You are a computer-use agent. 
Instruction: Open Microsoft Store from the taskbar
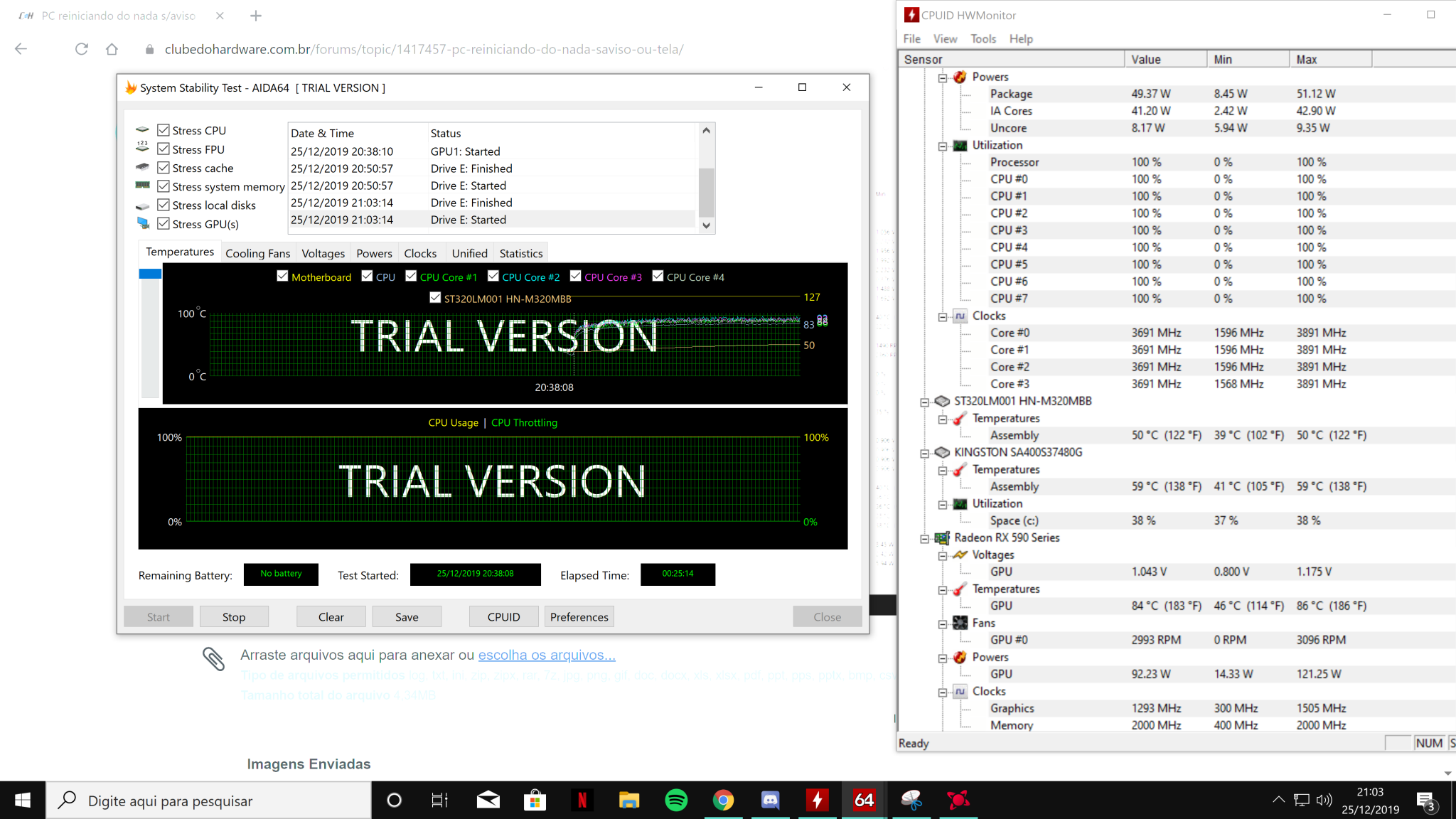pyautogui.click(x=535, y=801)
